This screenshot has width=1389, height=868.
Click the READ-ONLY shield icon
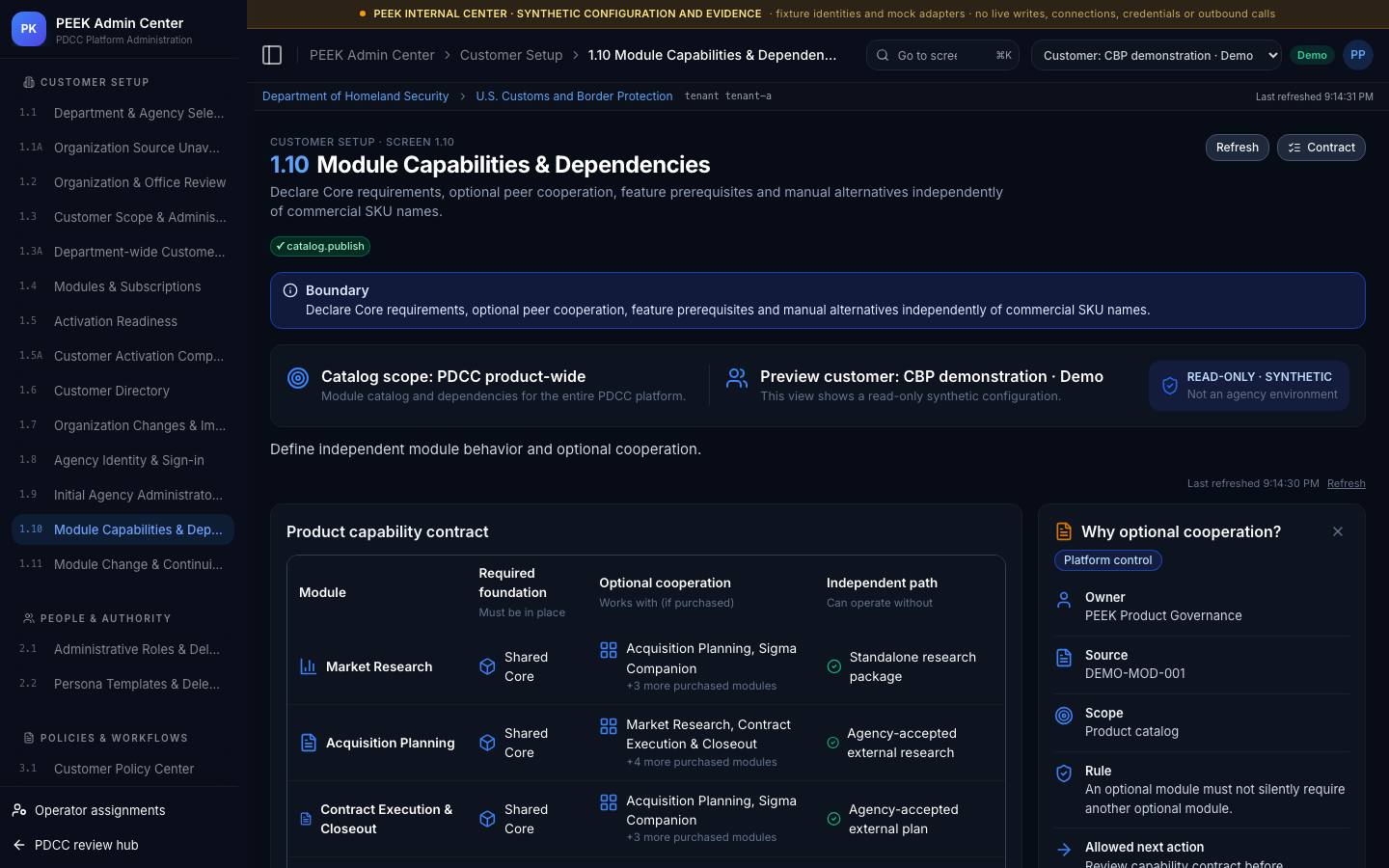pos(1170,386)
